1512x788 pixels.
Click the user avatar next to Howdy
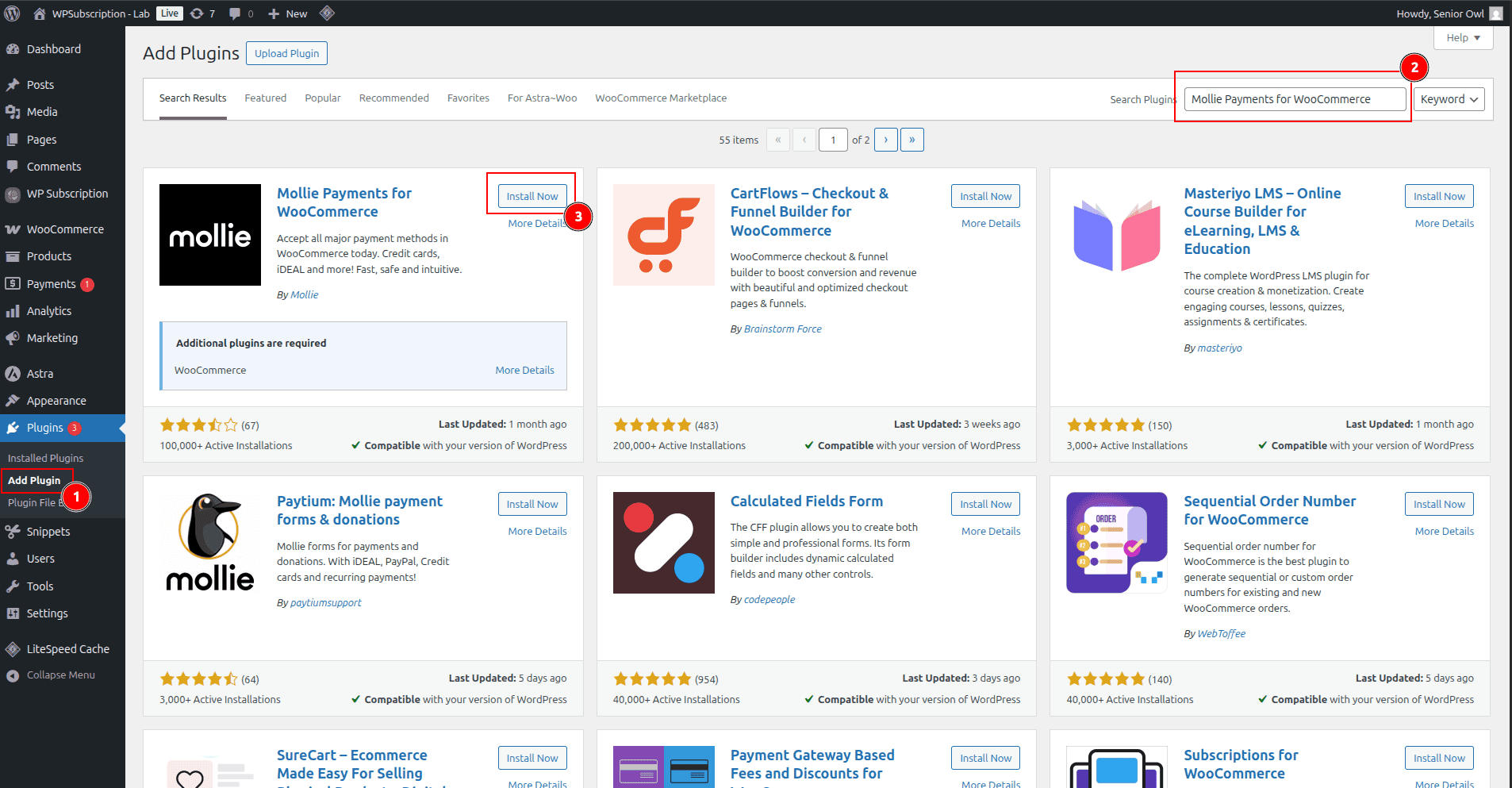[1496, 13]
